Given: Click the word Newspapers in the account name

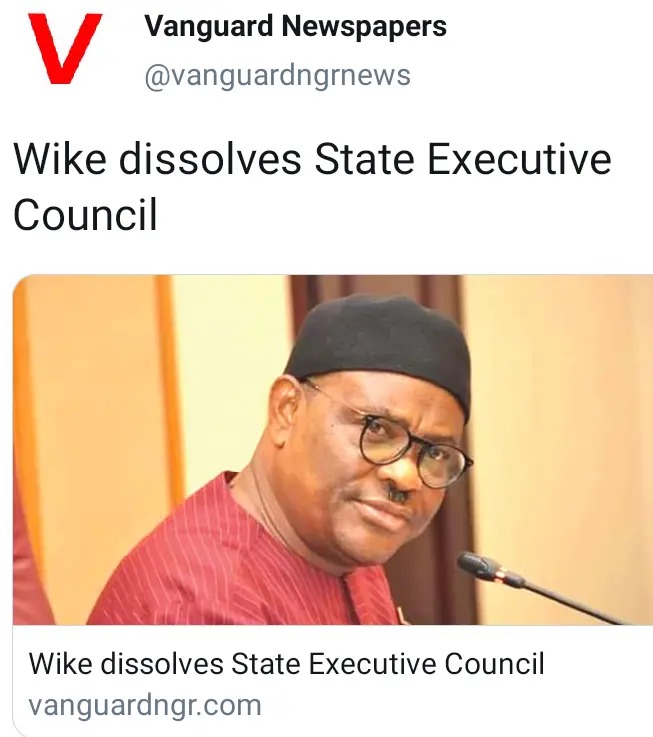Looking at the screenshot, I should pyautogui.click(x=364, y=27).
